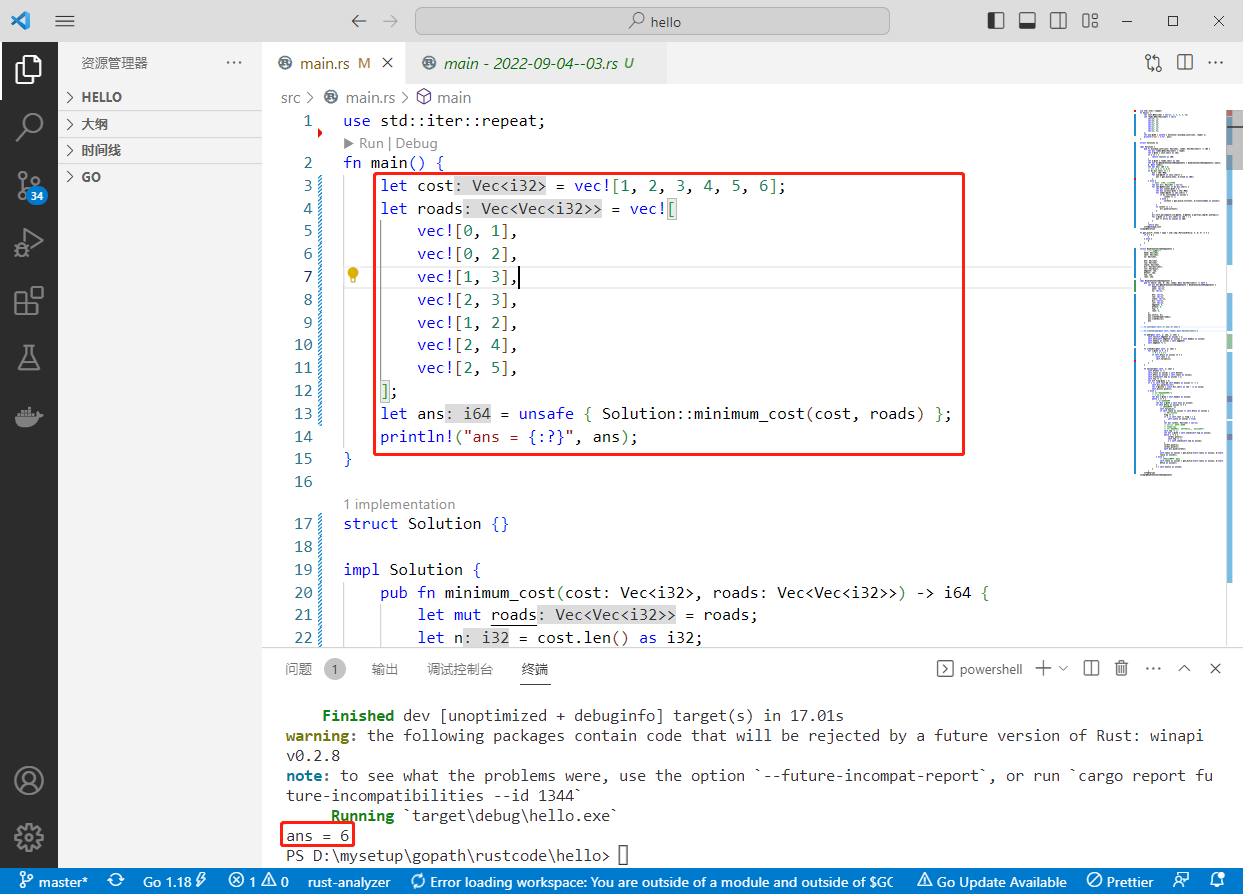Screen dimensions: 1243x894
Task: Create a new terminal with plus icon
Action: coord(1043,668)
